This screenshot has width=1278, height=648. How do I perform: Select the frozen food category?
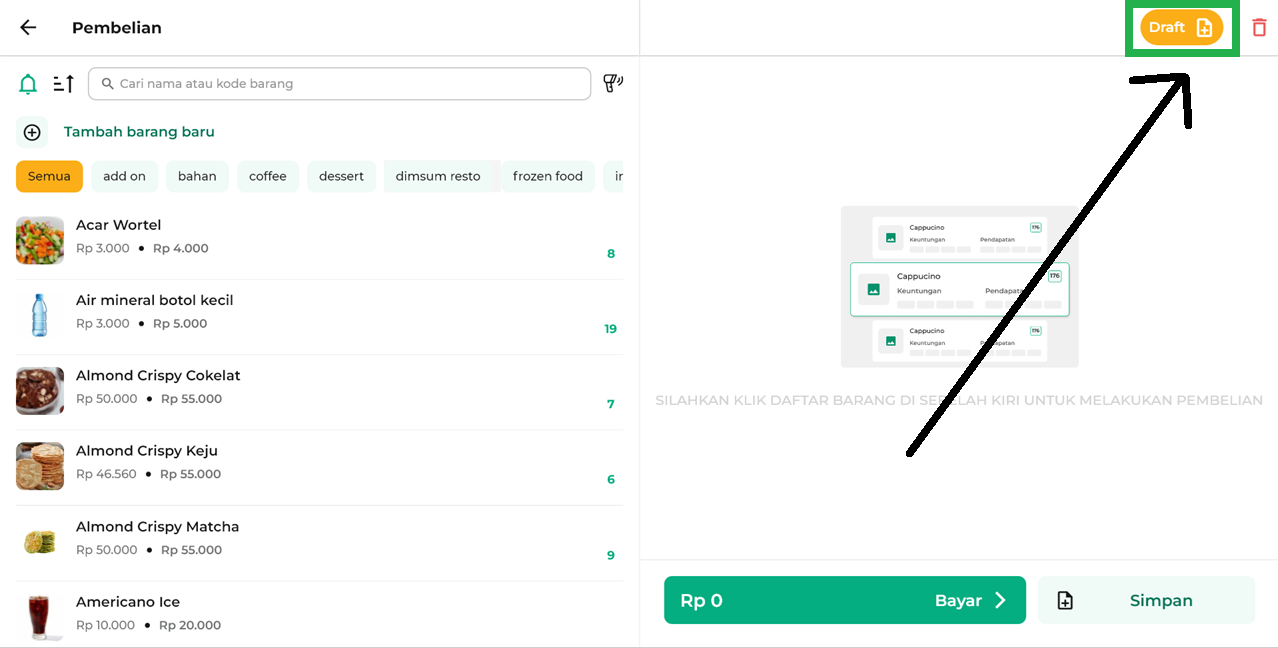coord(547,176)
